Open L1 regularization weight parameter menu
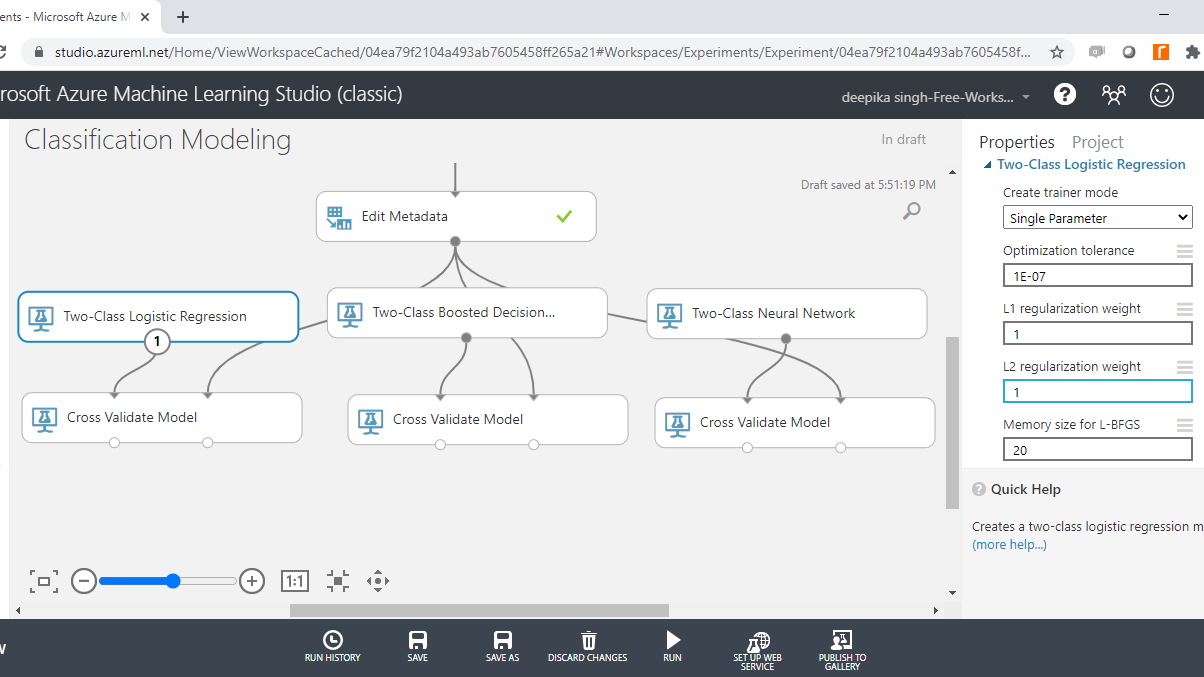The width and height of the screenshot is (1204, 677). tap(1185, 309)
